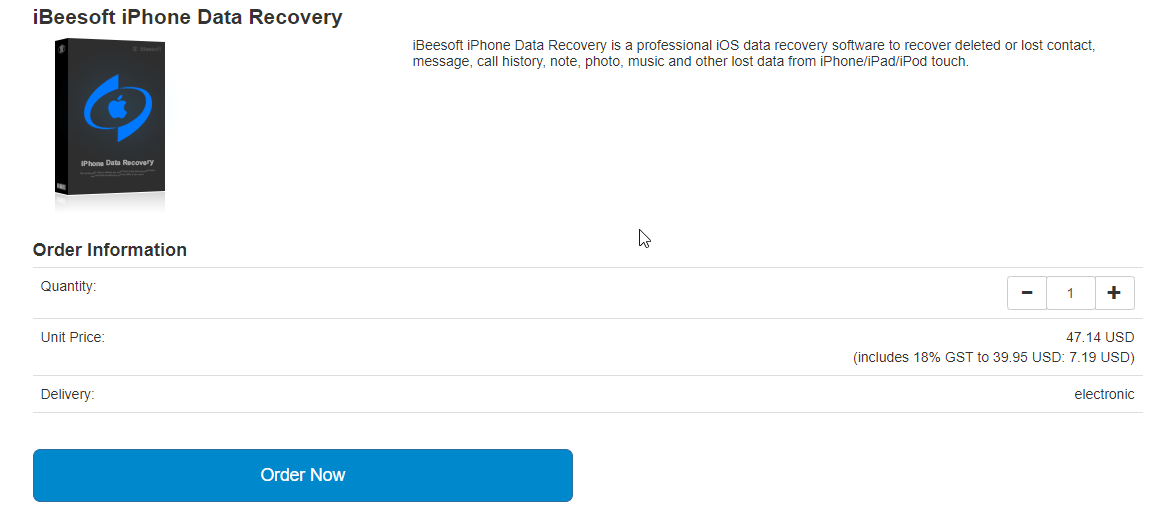Click the Unit Price row label
Image resolution: width=1173 pixels, height=519 pixels.
[73, 337]
